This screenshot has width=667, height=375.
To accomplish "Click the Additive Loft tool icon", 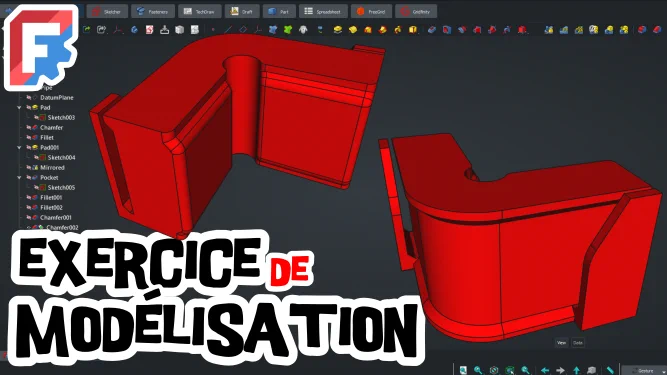I will [x=368, y=30].
